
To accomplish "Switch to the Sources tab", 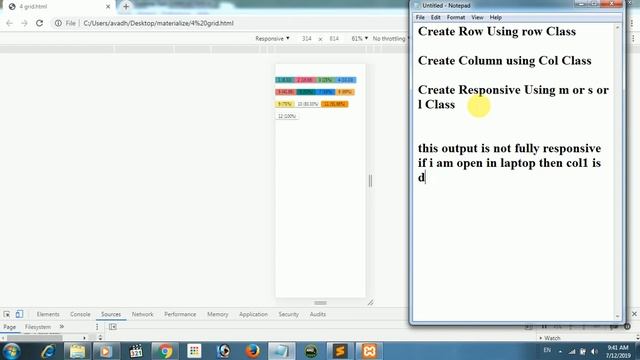I will [111, 314].
